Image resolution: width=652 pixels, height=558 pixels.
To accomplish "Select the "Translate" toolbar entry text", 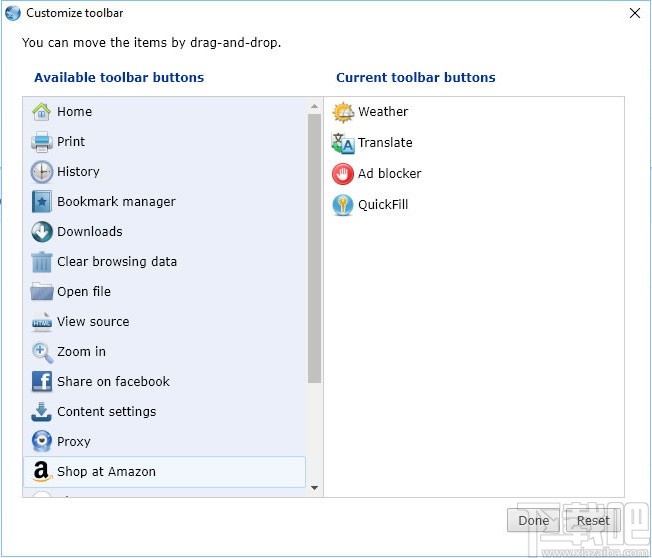I will pos(385,143).
